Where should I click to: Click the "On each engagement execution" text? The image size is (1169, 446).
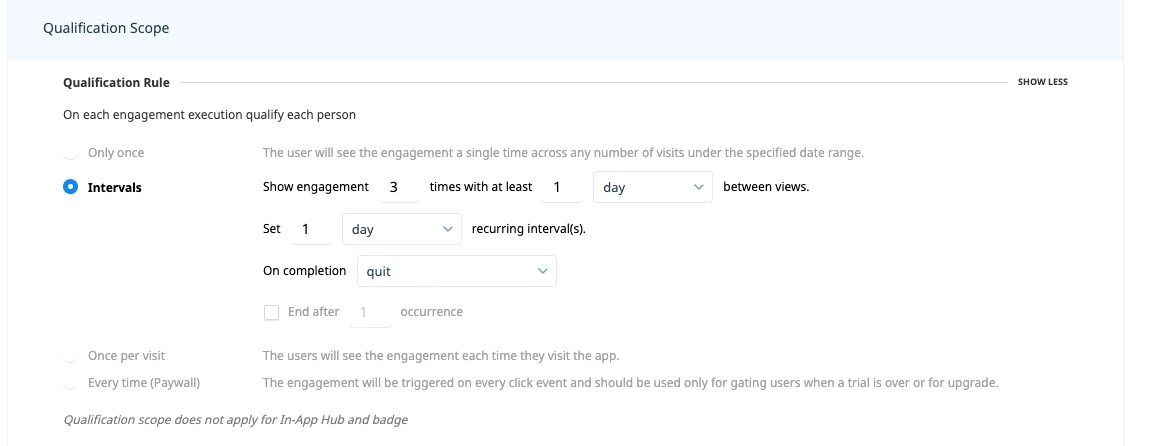(209, 115)
